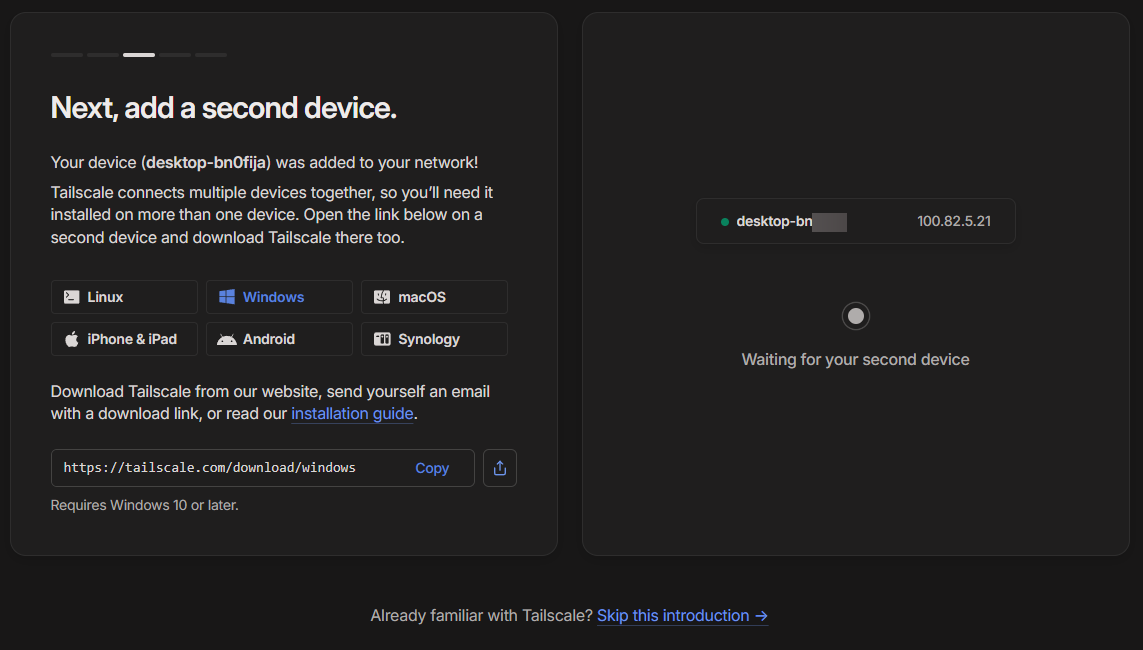The width and height of the screenshot is (1143, 650).
Task: Select the macOS platform button
Action: pyautogui.click(x=434, y=297)
